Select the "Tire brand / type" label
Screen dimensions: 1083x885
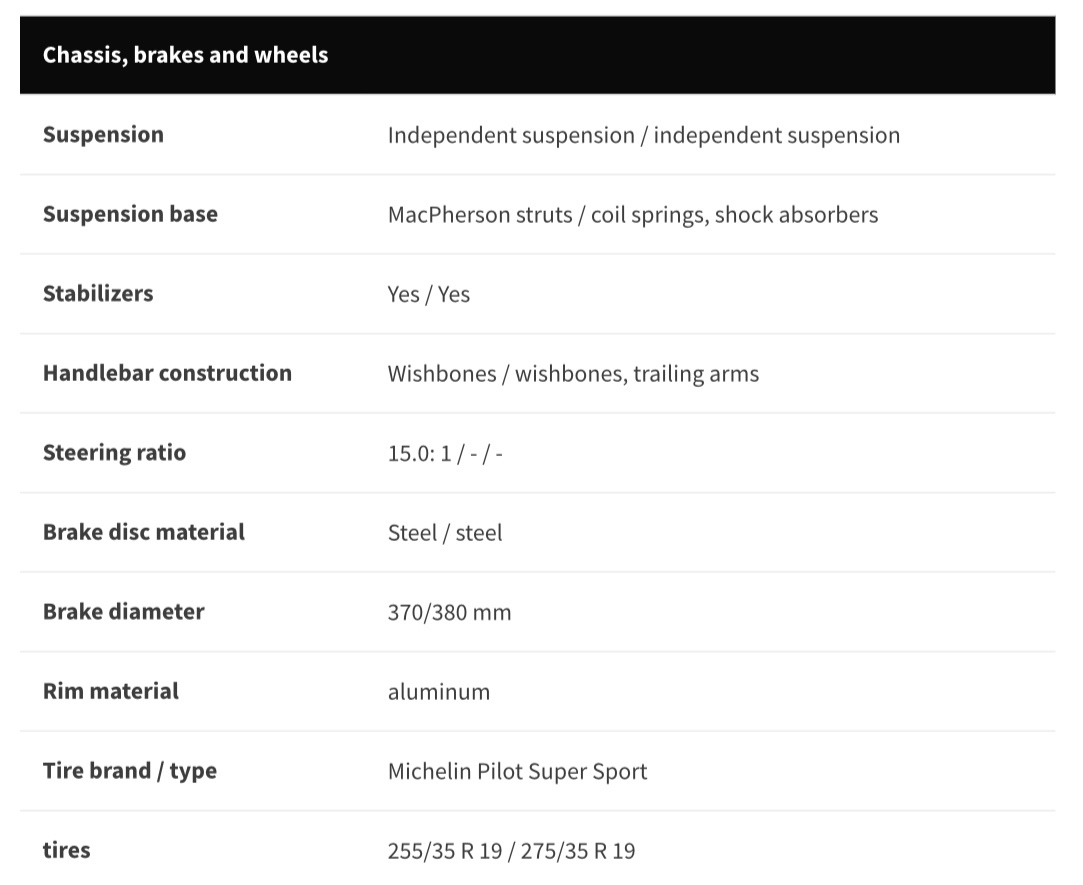click(x=129, y=771)
